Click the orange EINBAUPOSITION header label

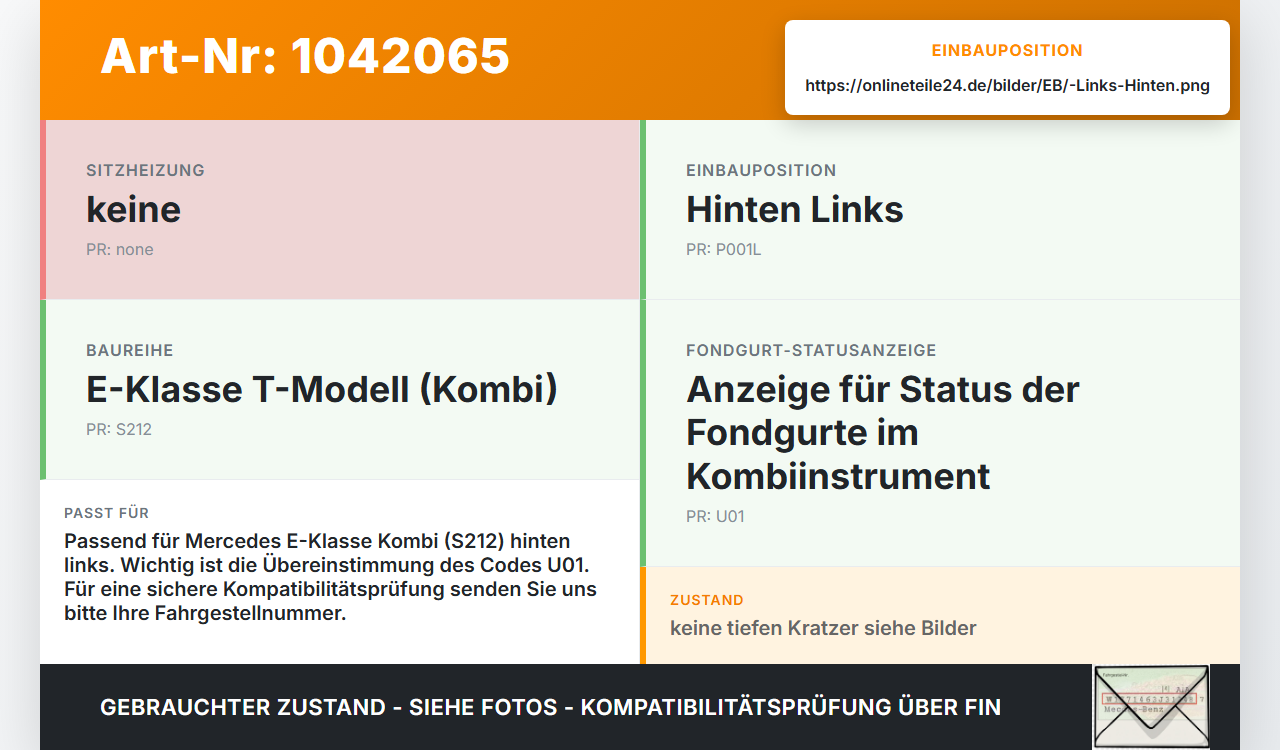[1007, 50]
